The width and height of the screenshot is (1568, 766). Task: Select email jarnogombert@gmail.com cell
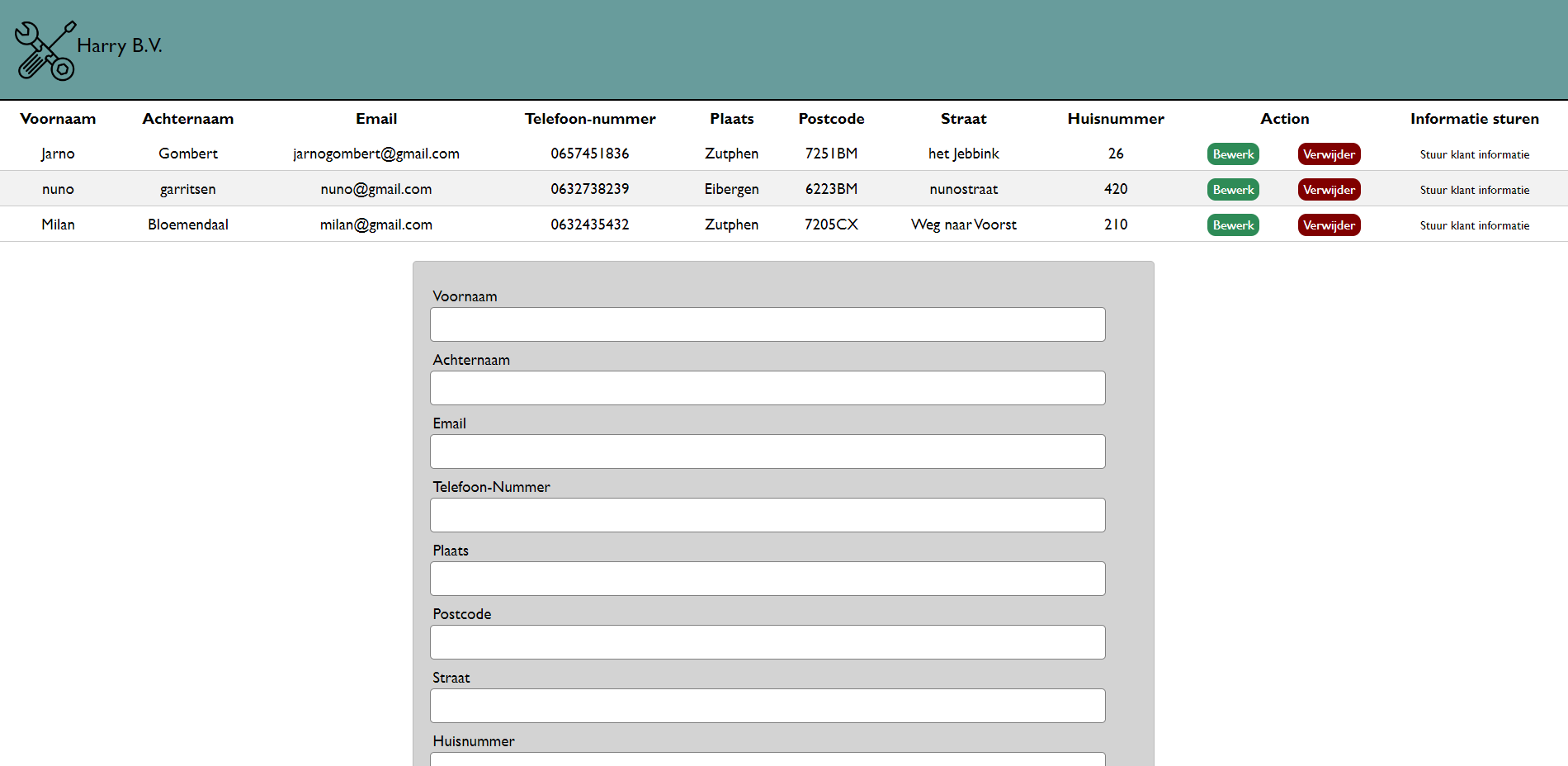tap(376, 154)
